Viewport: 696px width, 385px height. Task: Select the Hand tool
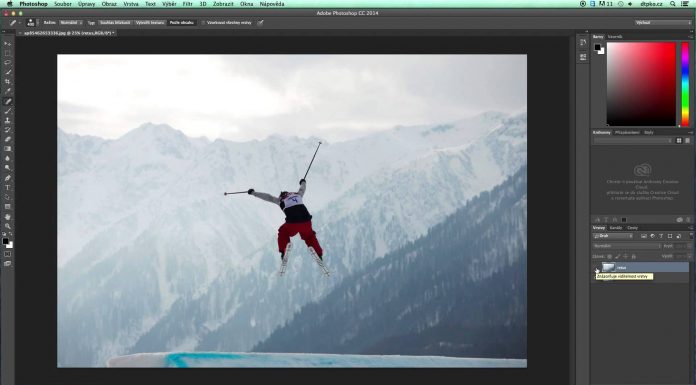pyautogui.click(x=8, y=216)
